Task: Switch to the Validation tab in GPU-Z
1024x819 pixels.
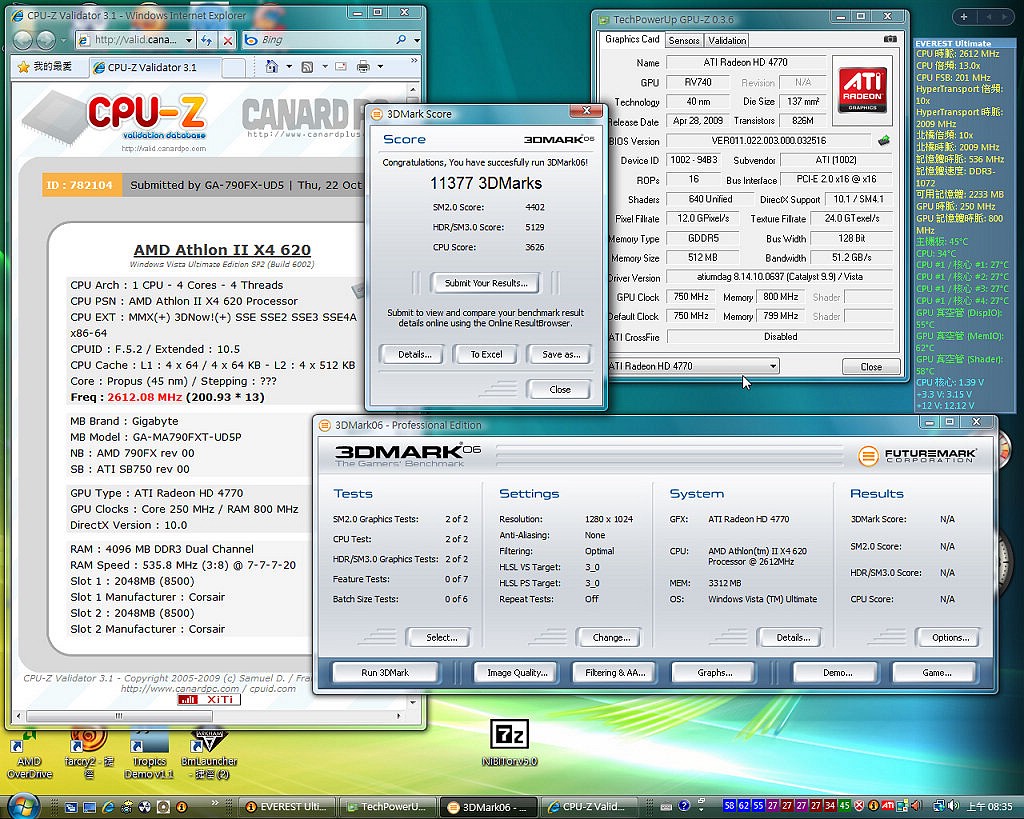Action: 727,40
